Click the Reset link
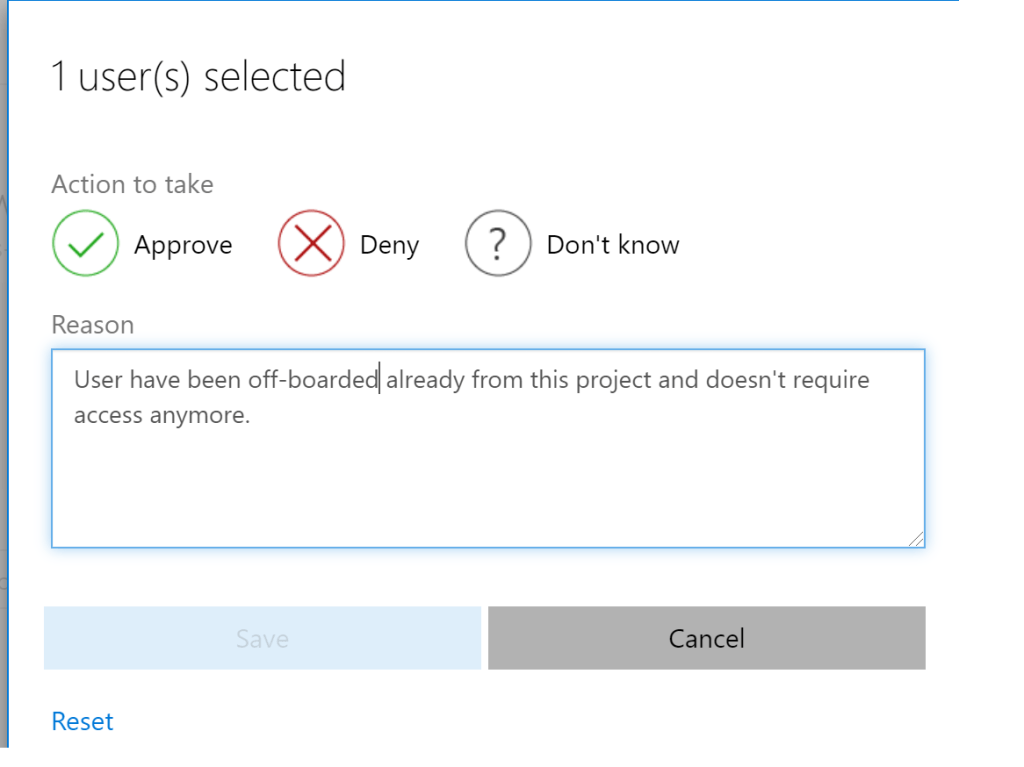The height and width of the screenshot is (767, 1024). pos(82,721)
